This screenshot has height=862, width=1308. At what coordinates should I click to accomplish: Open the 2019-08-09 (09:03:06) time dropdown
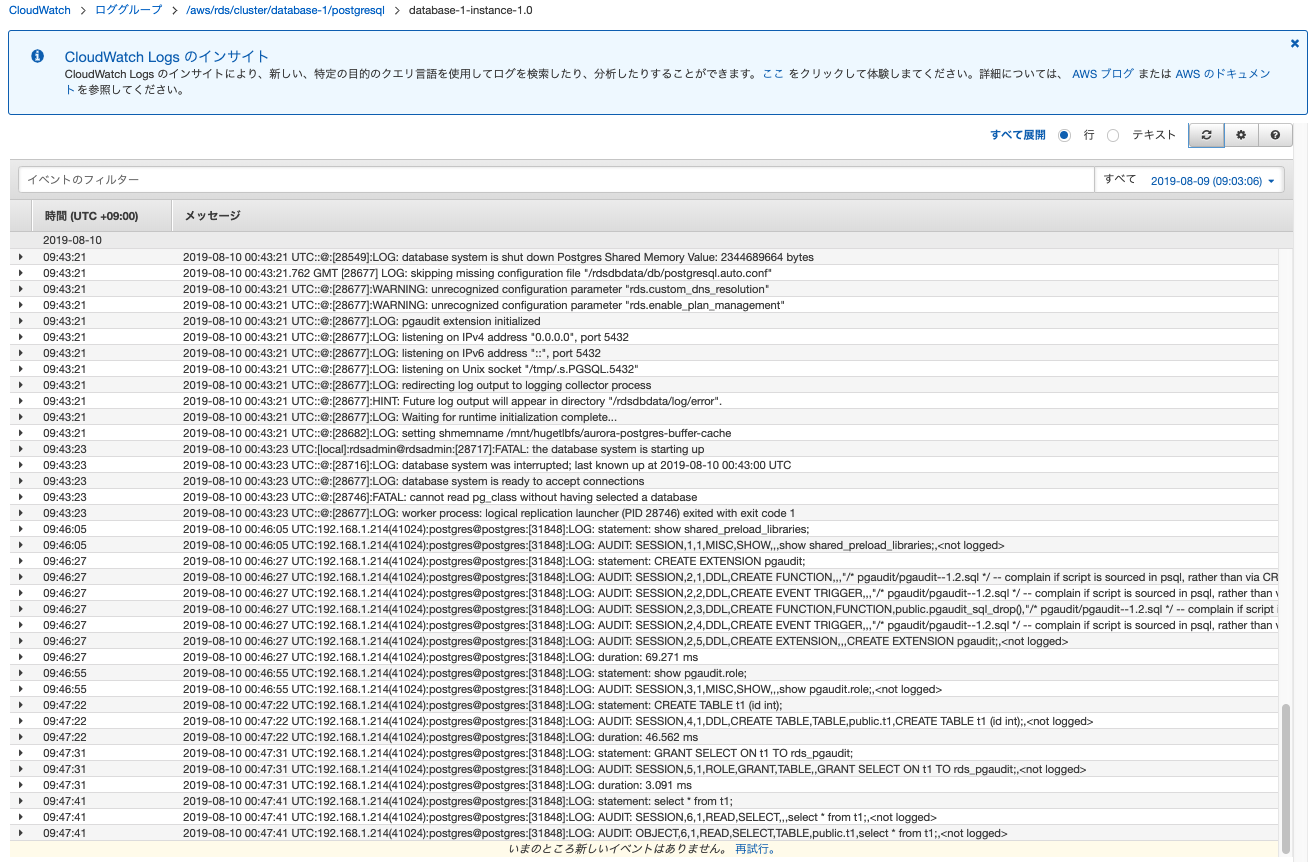[1212, 181]
